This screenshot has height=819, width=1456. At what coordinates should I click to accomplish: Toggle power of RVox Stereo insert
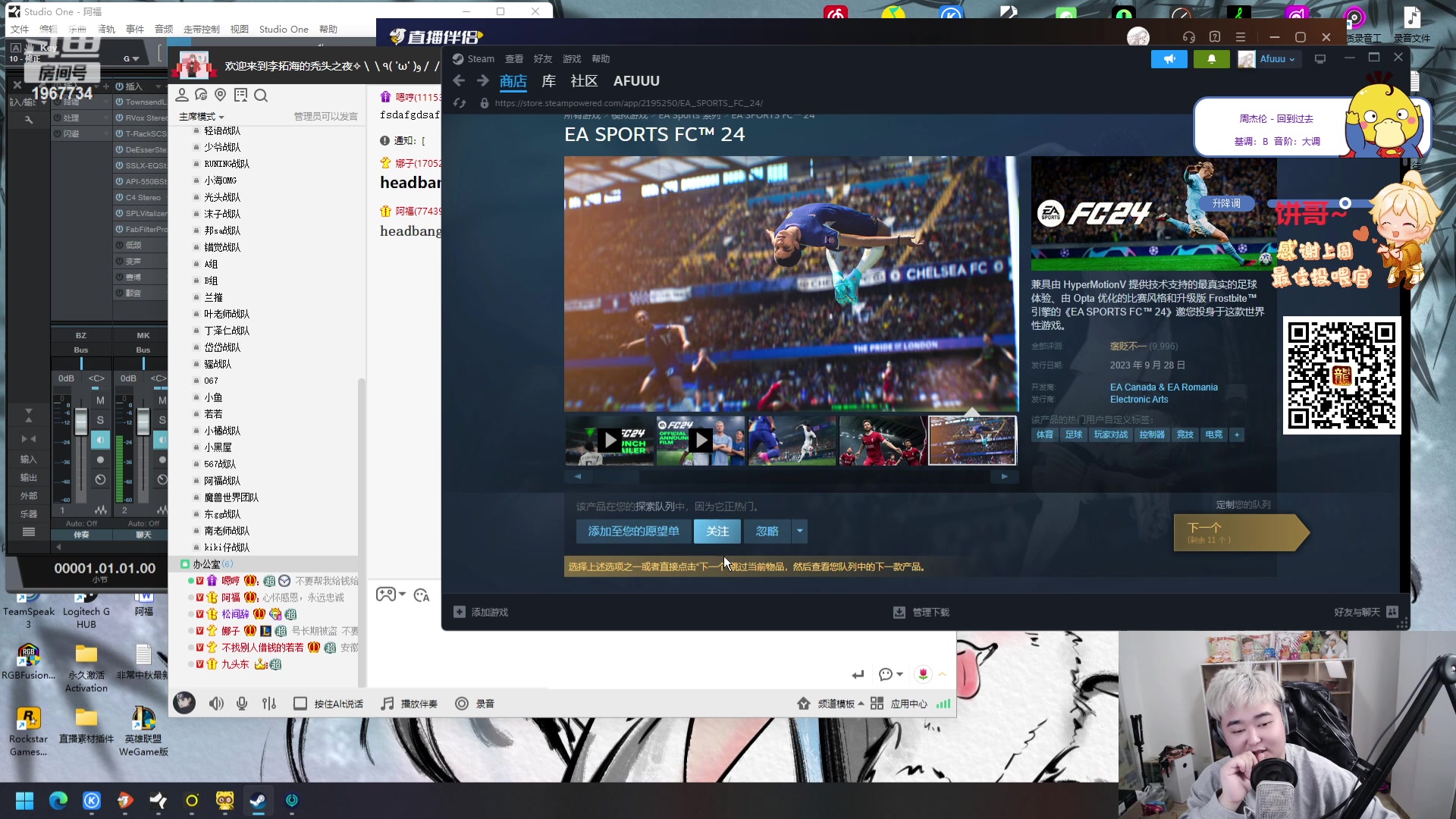120,118
